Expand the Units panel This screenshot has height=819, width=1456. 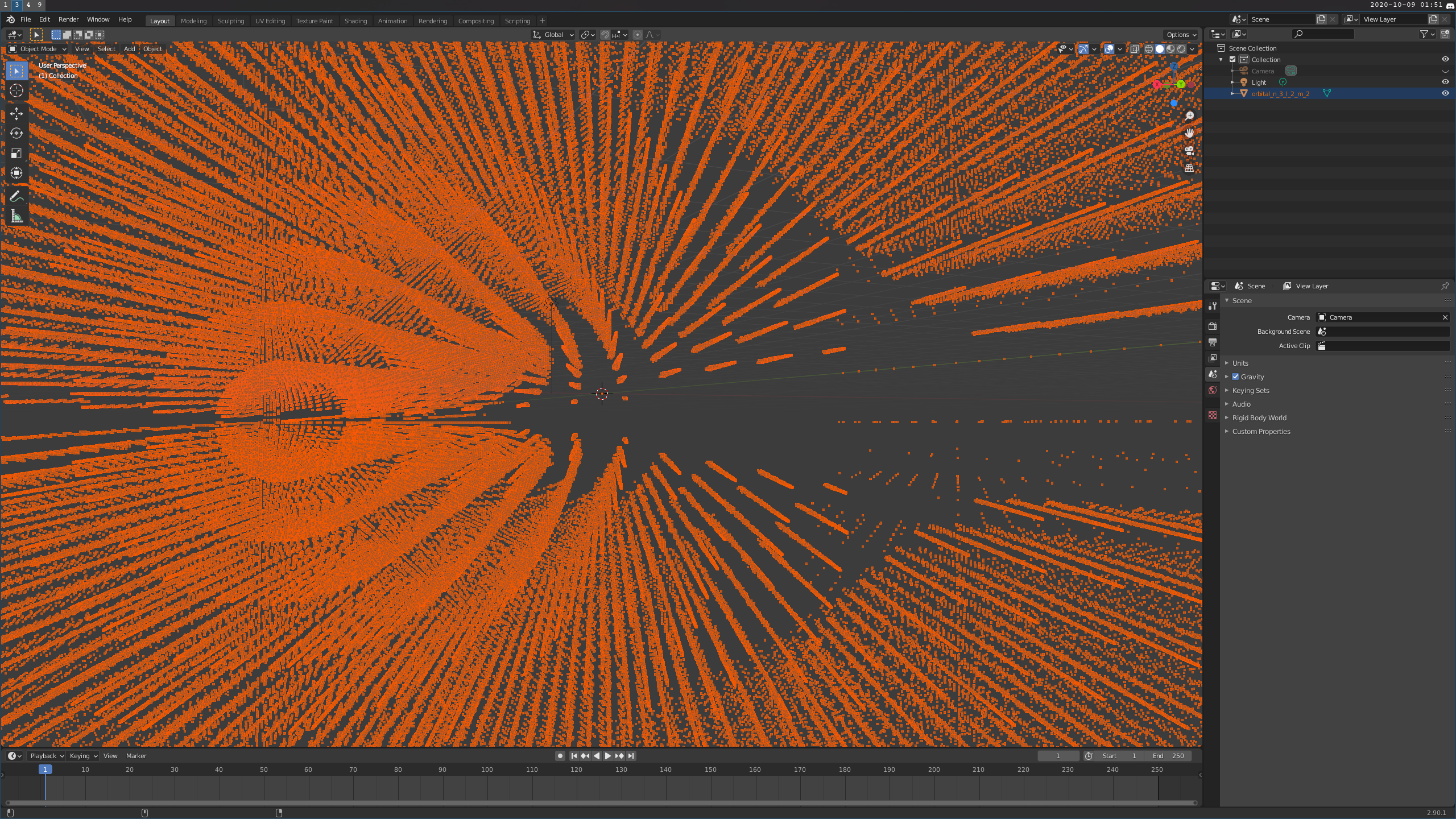(x=1240, y=363)
